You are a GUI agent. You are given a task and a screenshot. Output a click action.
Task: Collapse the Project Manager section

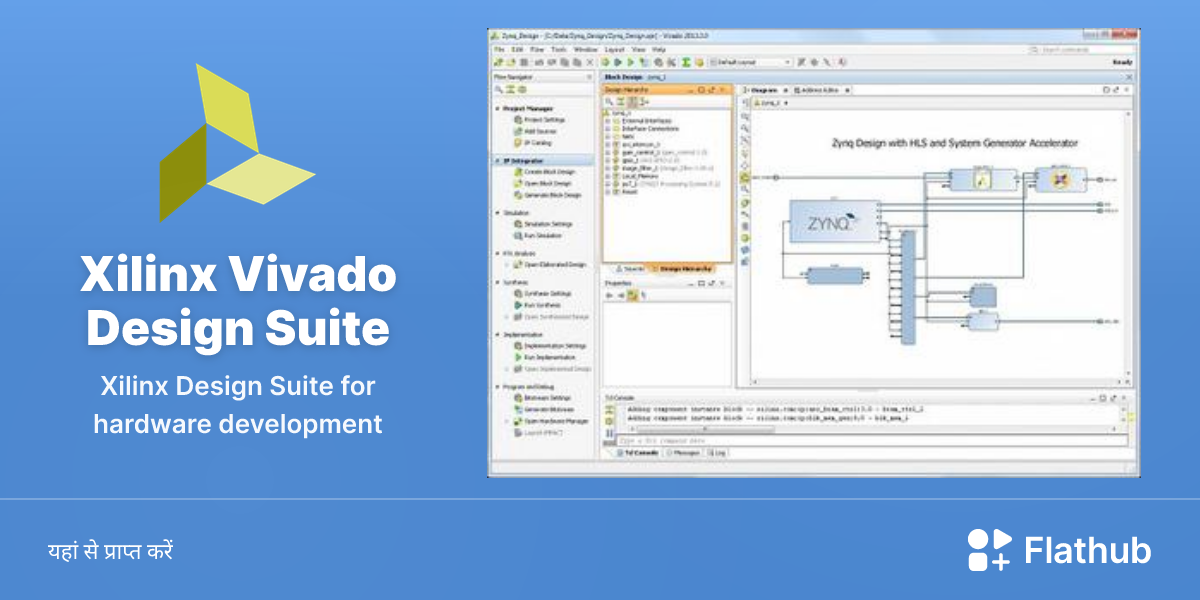498,108
